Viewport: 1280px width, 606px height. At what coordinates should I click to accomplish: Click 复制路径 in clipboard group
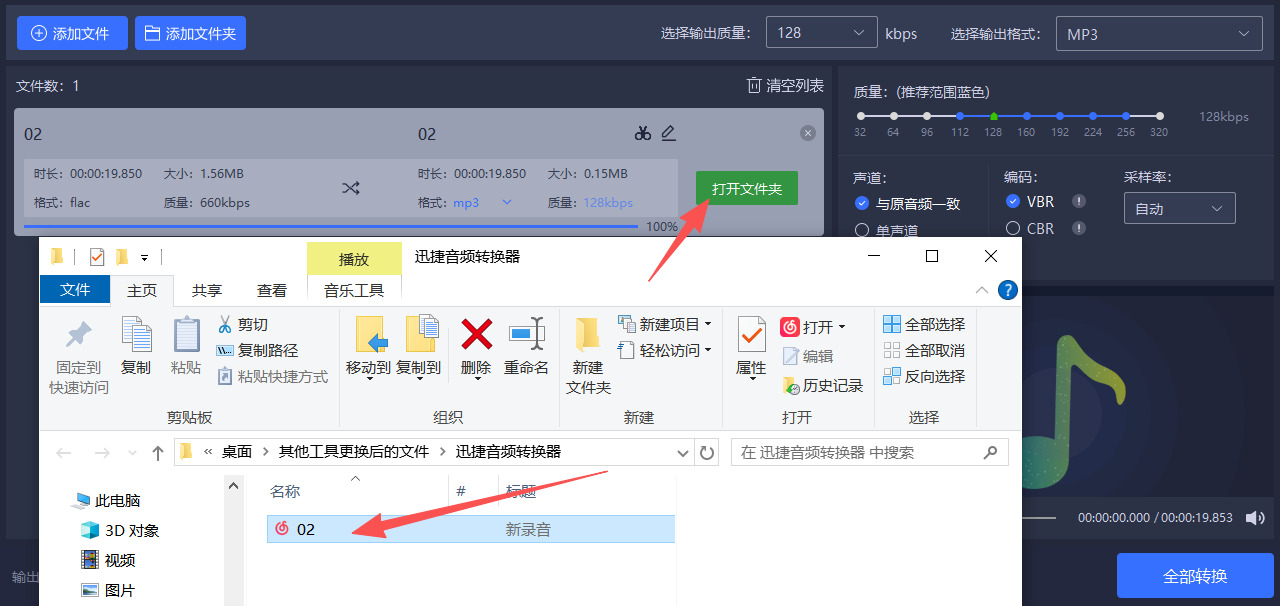coord(258,351)
